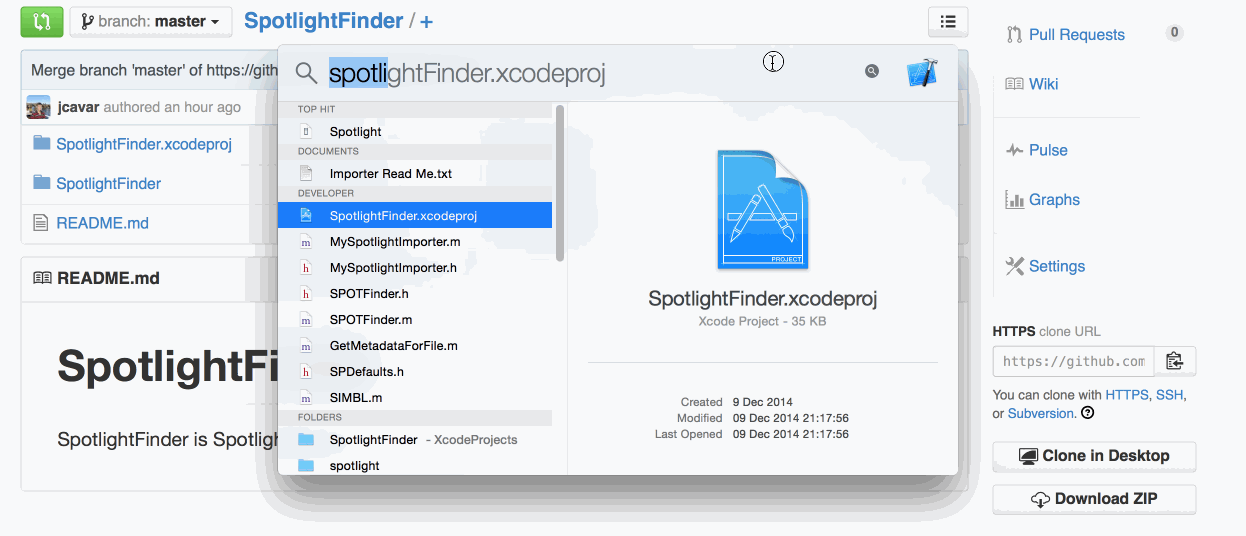Screen dimensions: 1246x536
Task: Open Pull Requests in GitHub sidebar
Action: 1076,35
